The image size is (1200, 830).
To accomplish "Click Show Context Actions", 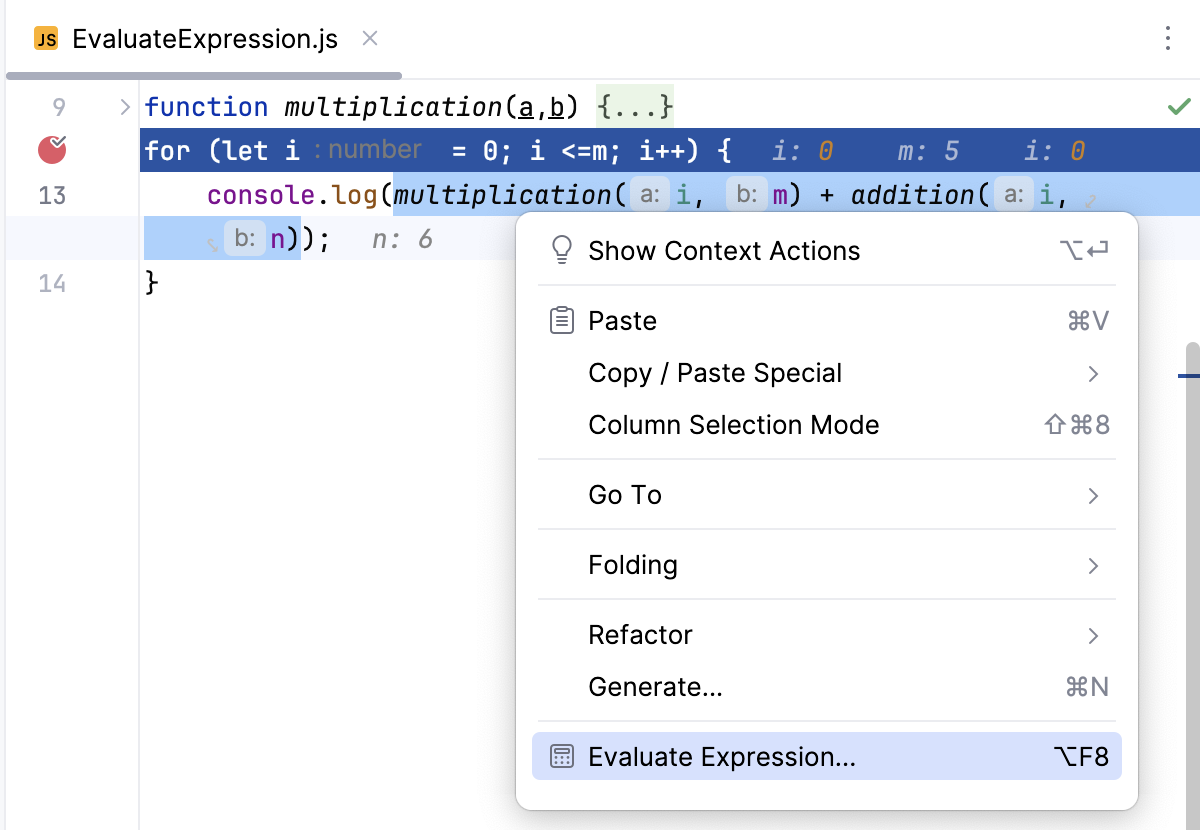I will point(724,249).
